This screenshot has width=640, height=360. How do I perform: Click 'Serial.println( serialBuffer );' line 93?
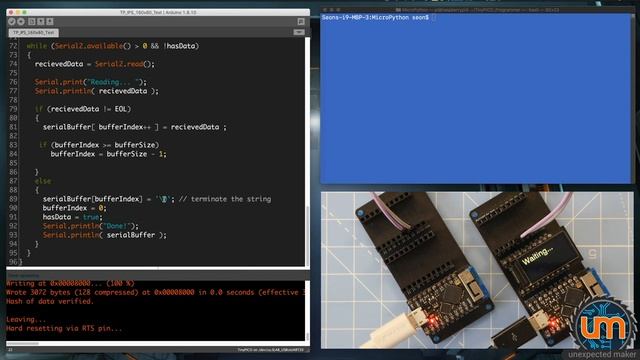(x=105, y=235)
